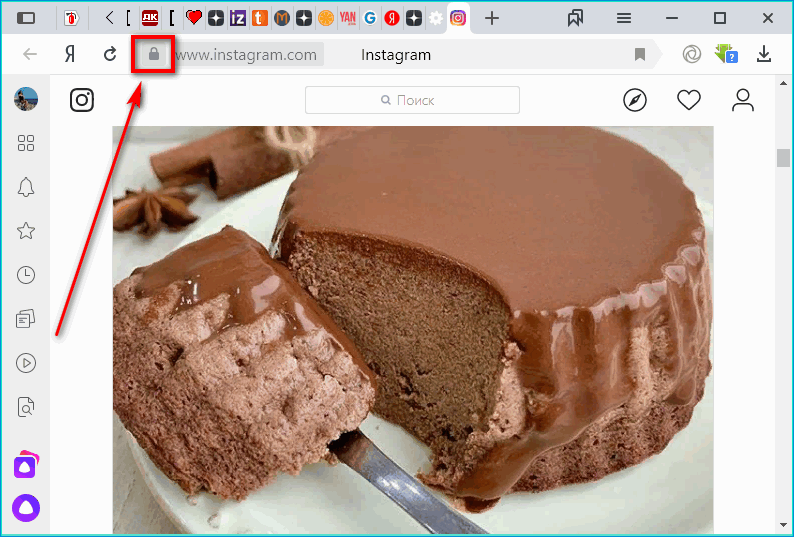Open the Instagram home logo
The height and width of the screenshot is (537, 794).
[81, 100]
